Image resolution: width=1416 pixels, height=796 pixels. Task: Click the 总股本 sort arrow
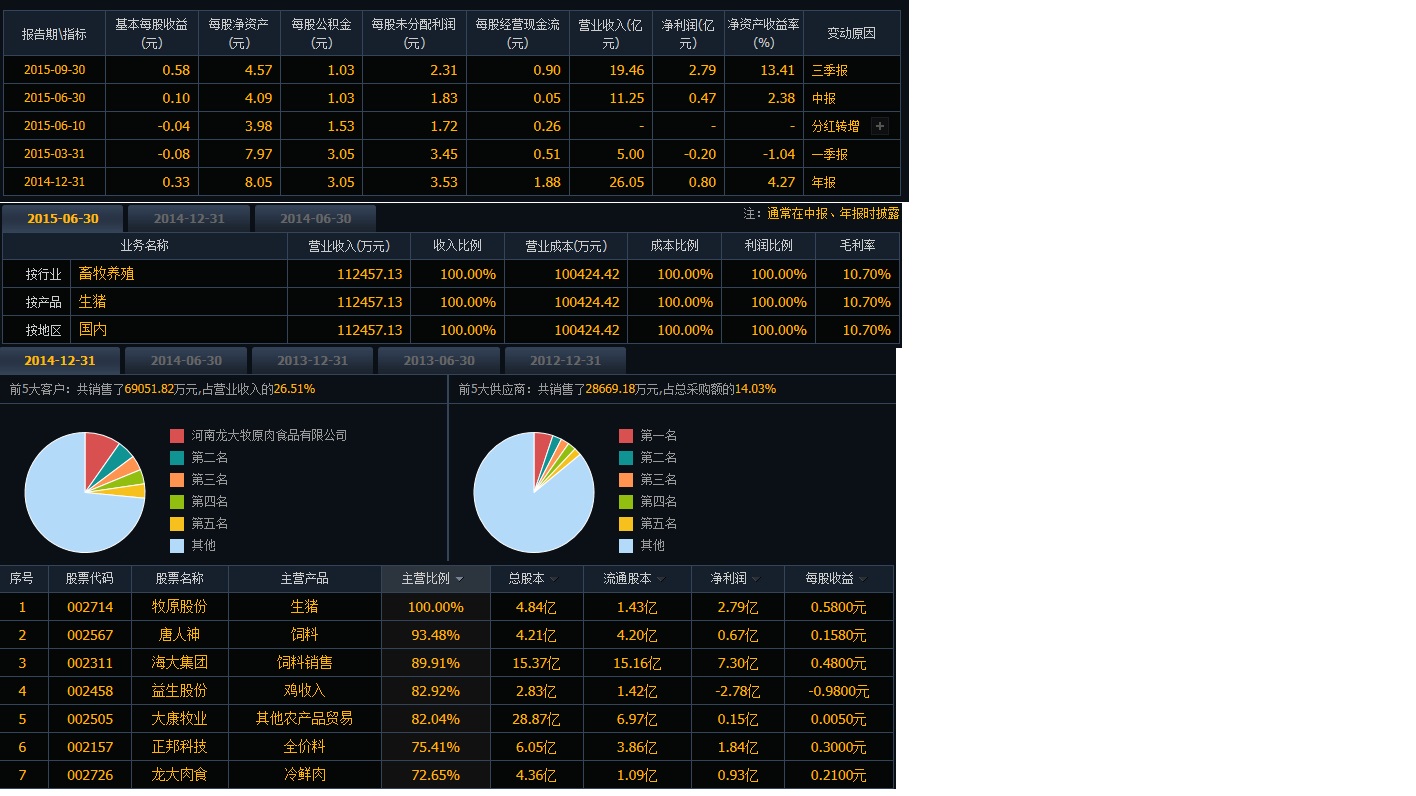click(x=553, y=579)
